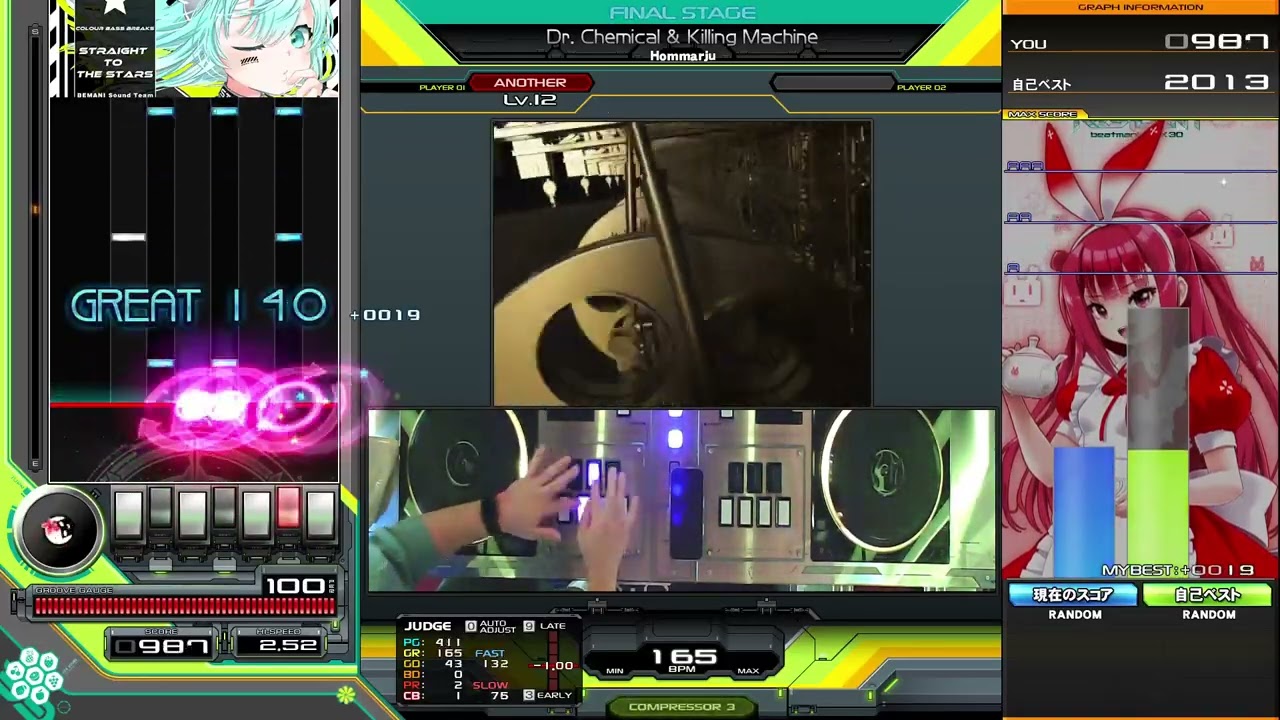Click the PR 2 judge count
This screenshot has height=720, width=1280.
pyautogui.click(x=432, y=686)
